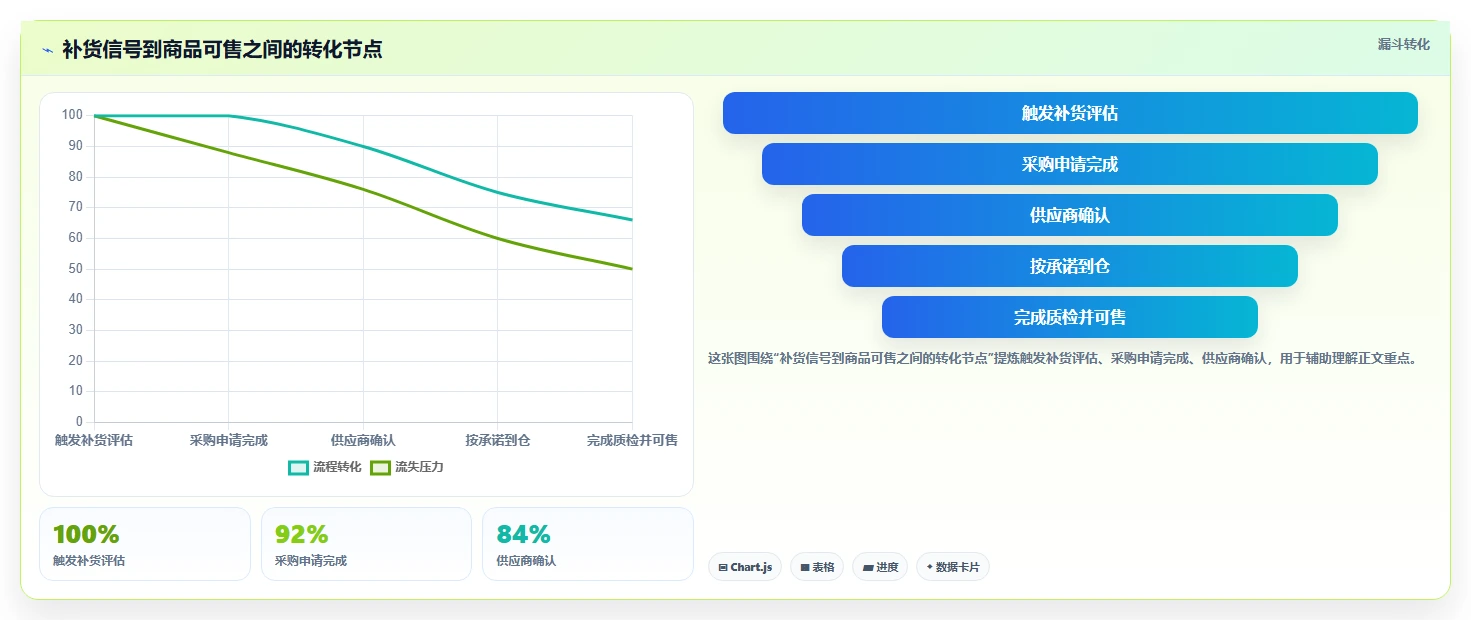Open the 100% 触发补货评估 data card

145,544
